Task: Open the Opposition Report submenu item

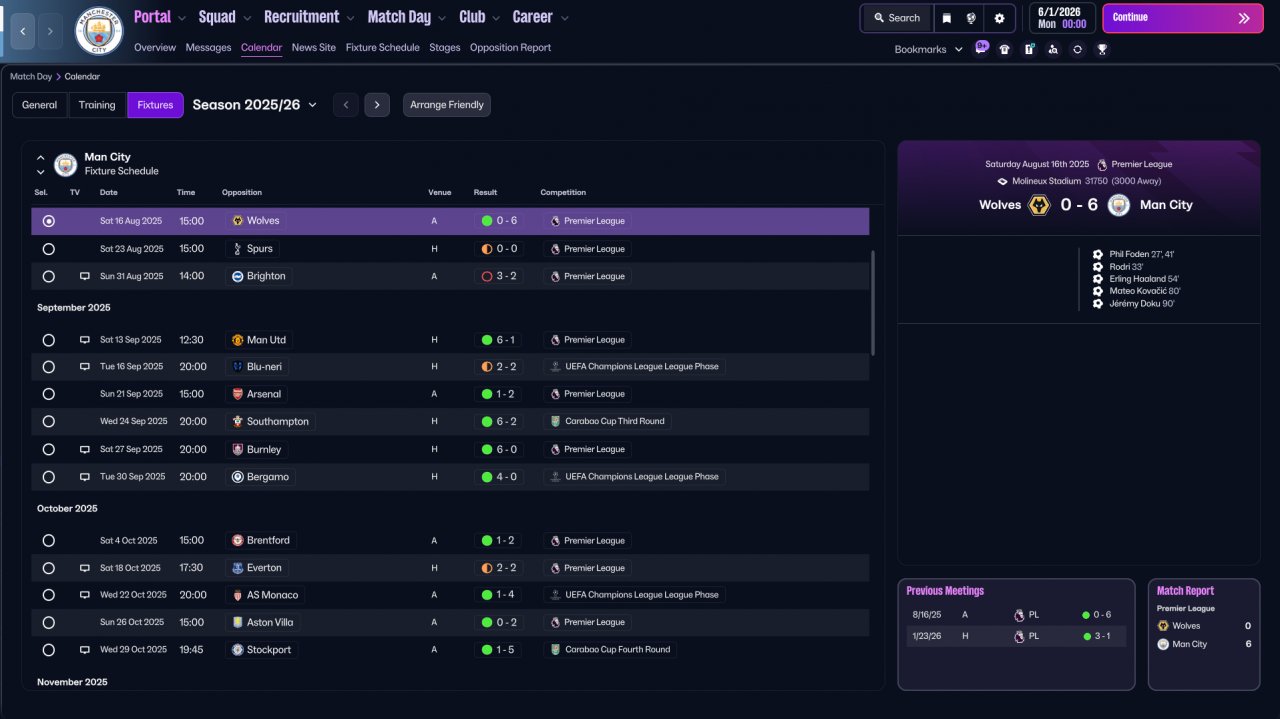Action: 510,47
